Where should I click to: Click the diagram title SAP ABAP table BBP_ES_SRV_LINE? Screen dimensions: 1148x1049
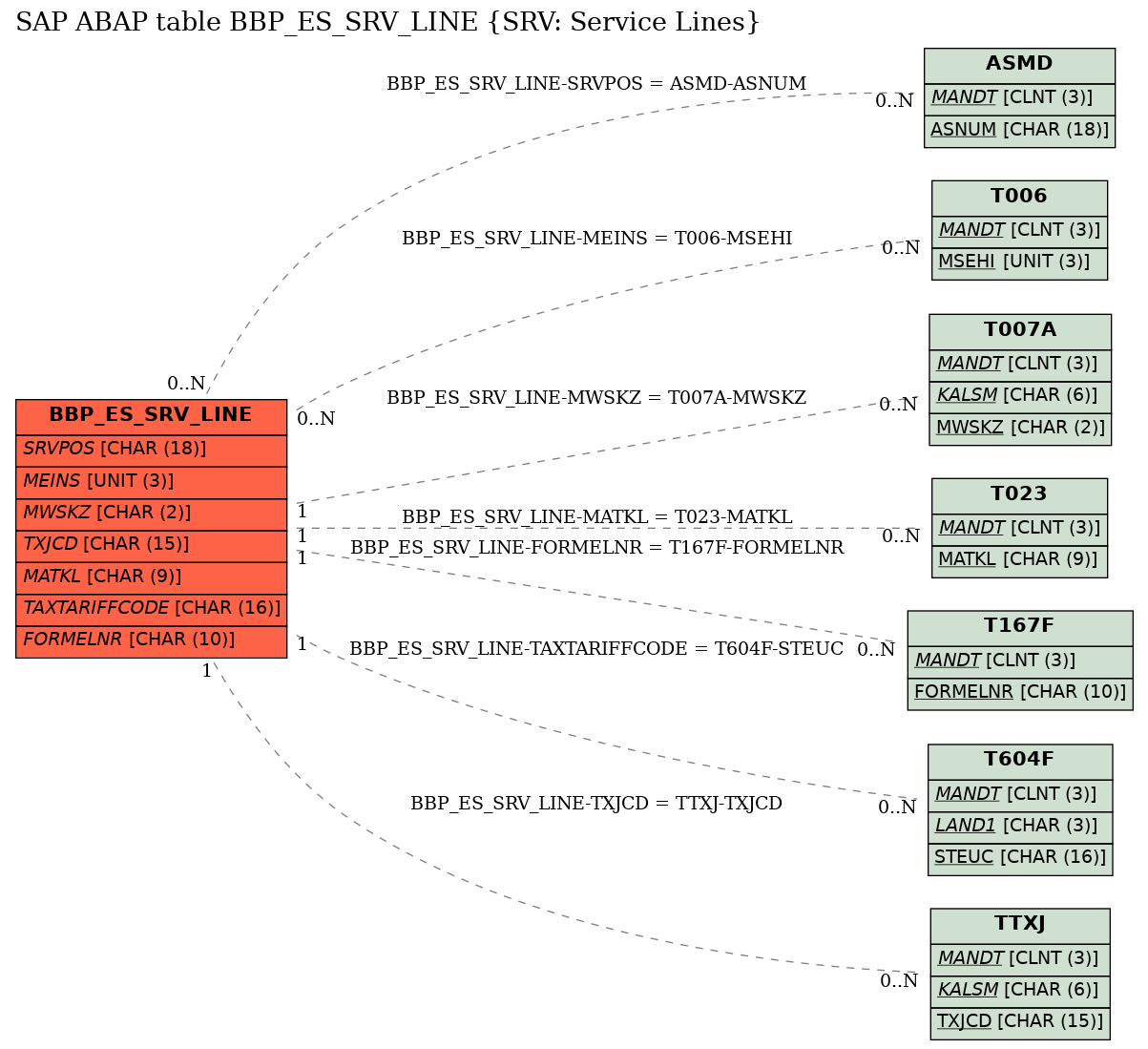[x=387, y=22]
